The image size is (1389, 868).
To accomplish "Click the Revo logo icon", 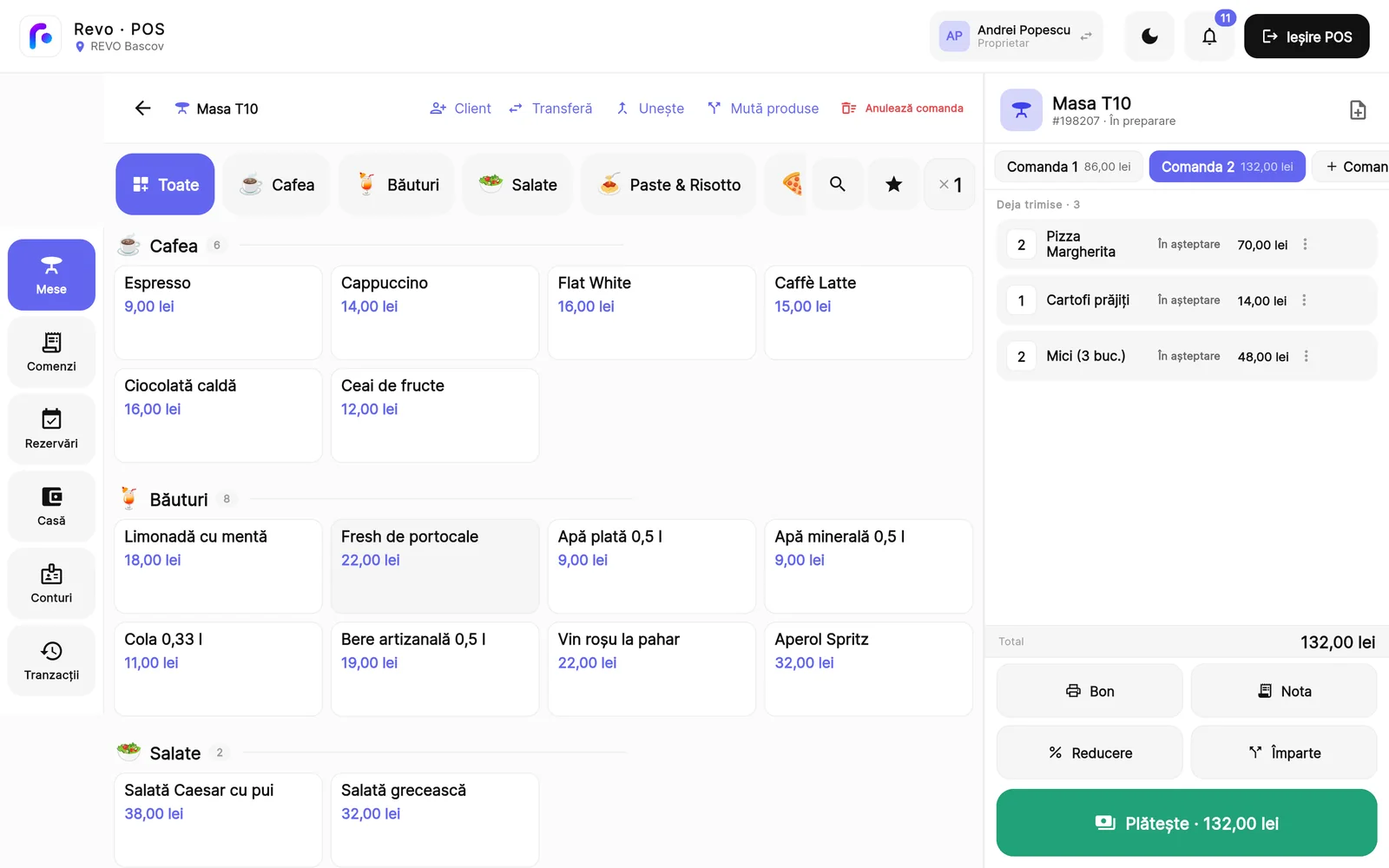I will (x=41, y=36).
